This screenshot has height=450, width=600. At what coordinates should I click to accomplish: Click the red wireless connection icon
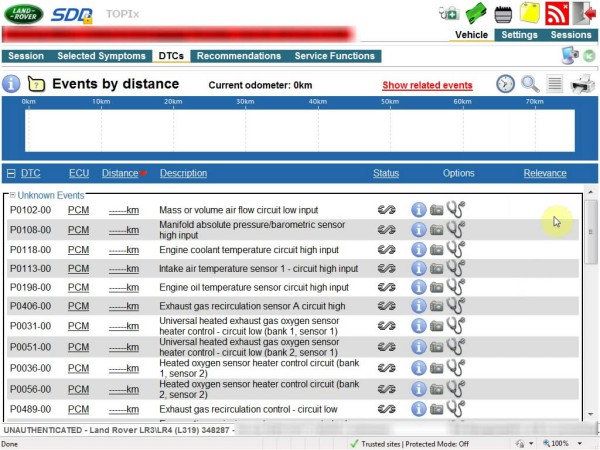pyautogui.click(x=556, y=13)
